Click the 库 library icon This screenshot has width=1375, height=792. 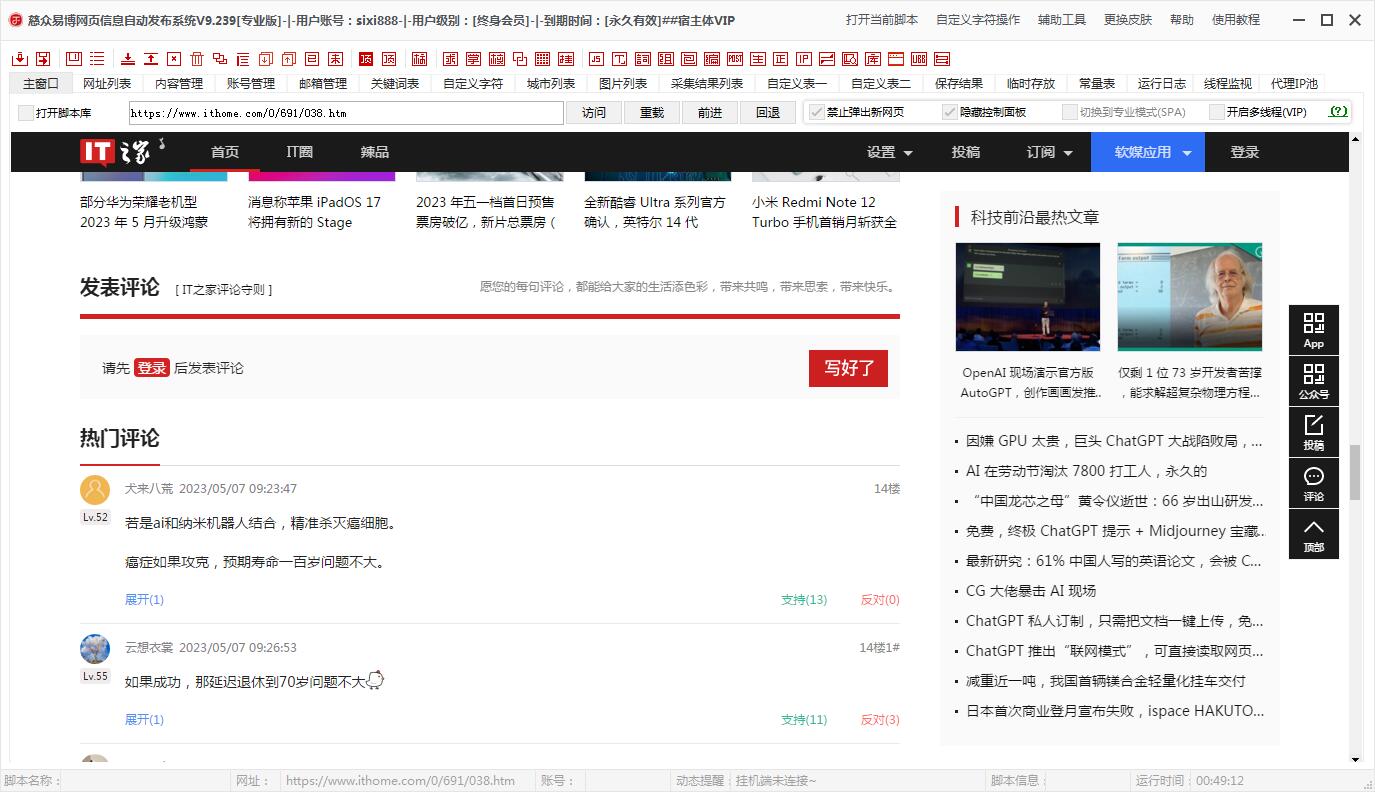tap(872, 59)
